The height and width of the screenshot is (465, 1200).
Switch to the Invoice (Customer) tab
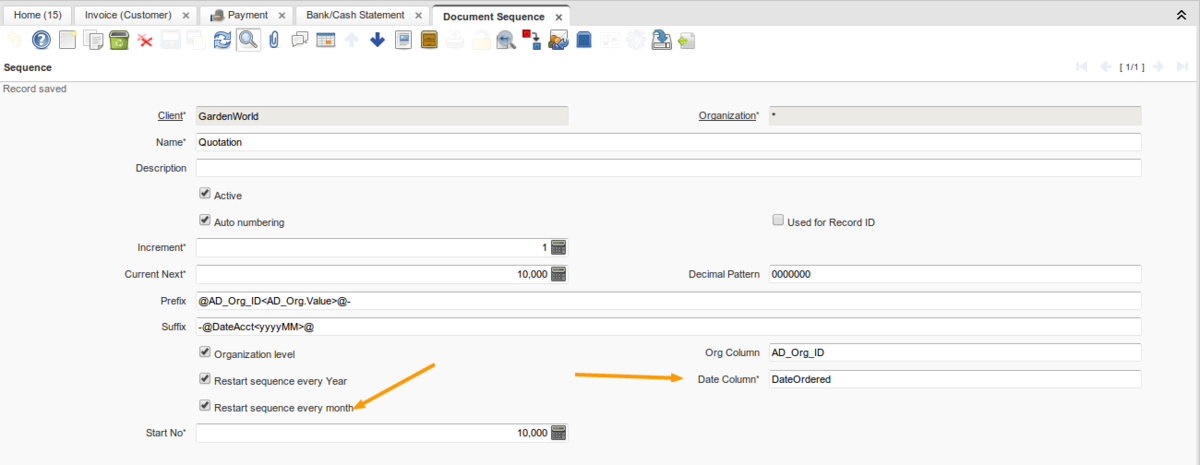[x=130, y=16]
